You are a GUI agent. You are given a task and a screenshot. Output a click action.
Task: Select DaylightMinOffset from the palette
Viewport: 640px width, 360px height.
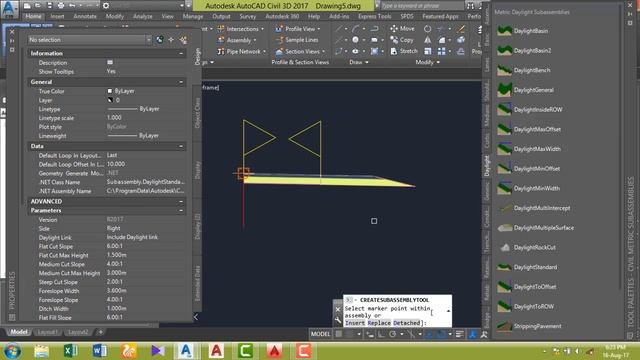point(537,169)
